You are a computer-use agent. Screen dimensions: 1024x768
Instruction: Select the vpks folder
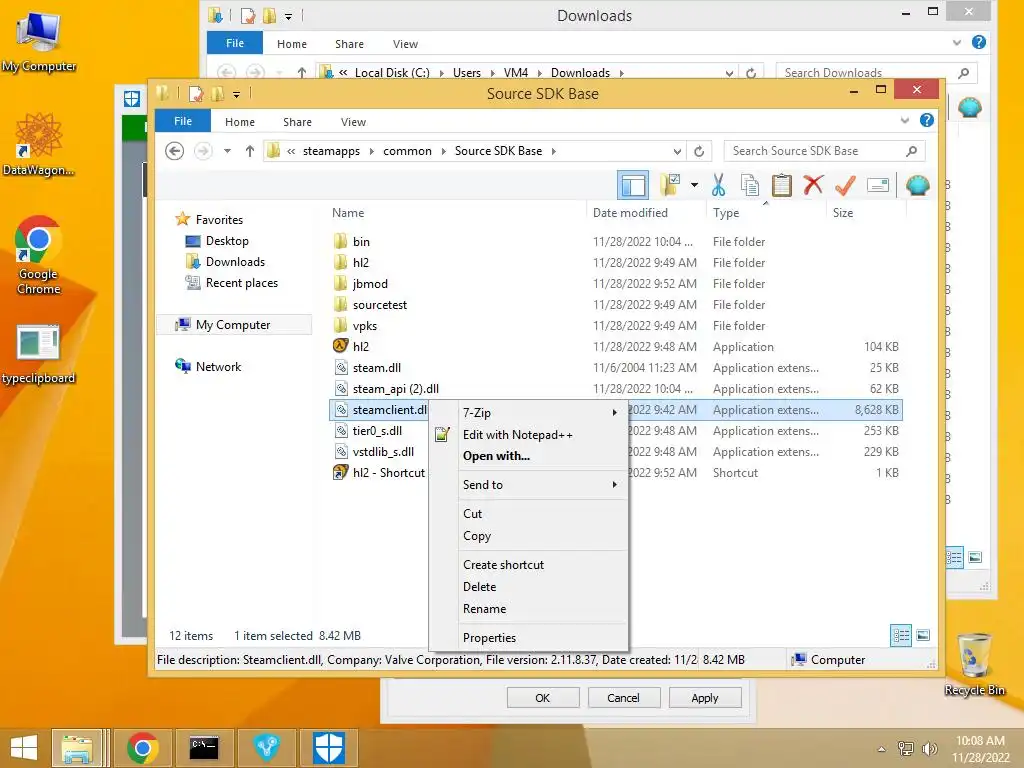[x=355, y=326]
